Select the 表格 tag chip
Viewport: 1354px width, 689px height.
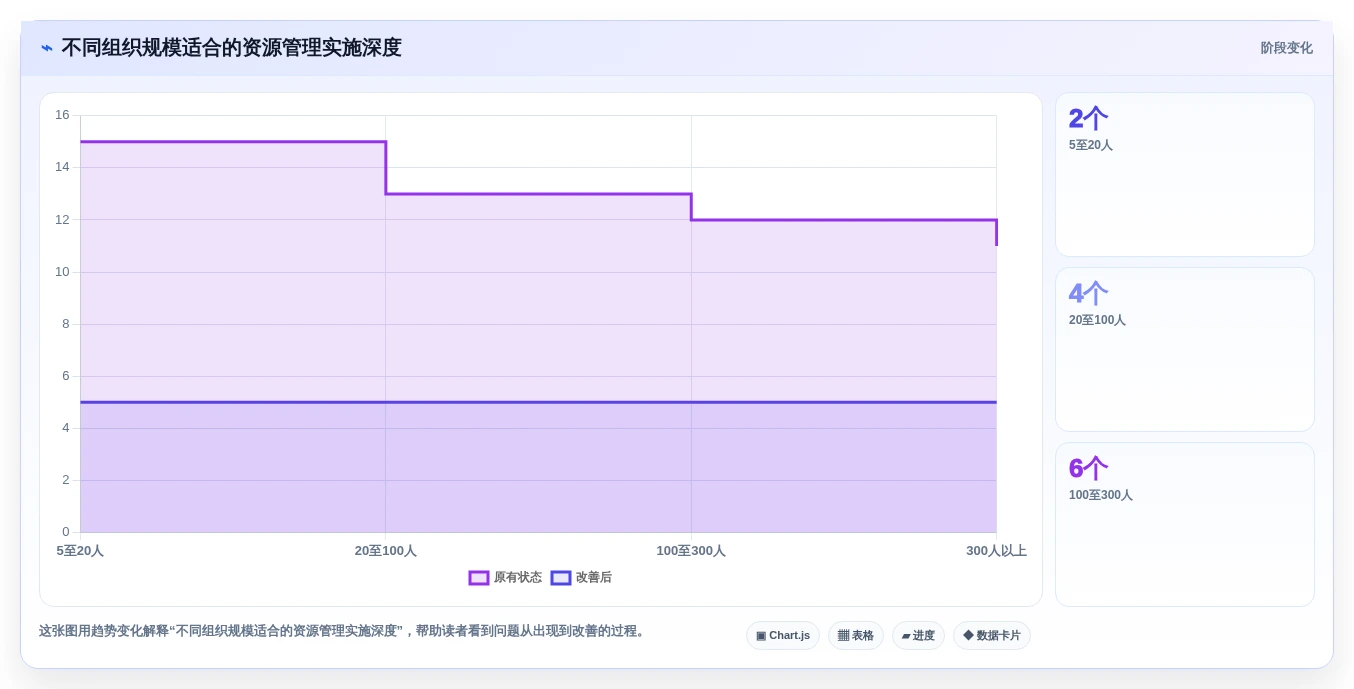point(856,636)
